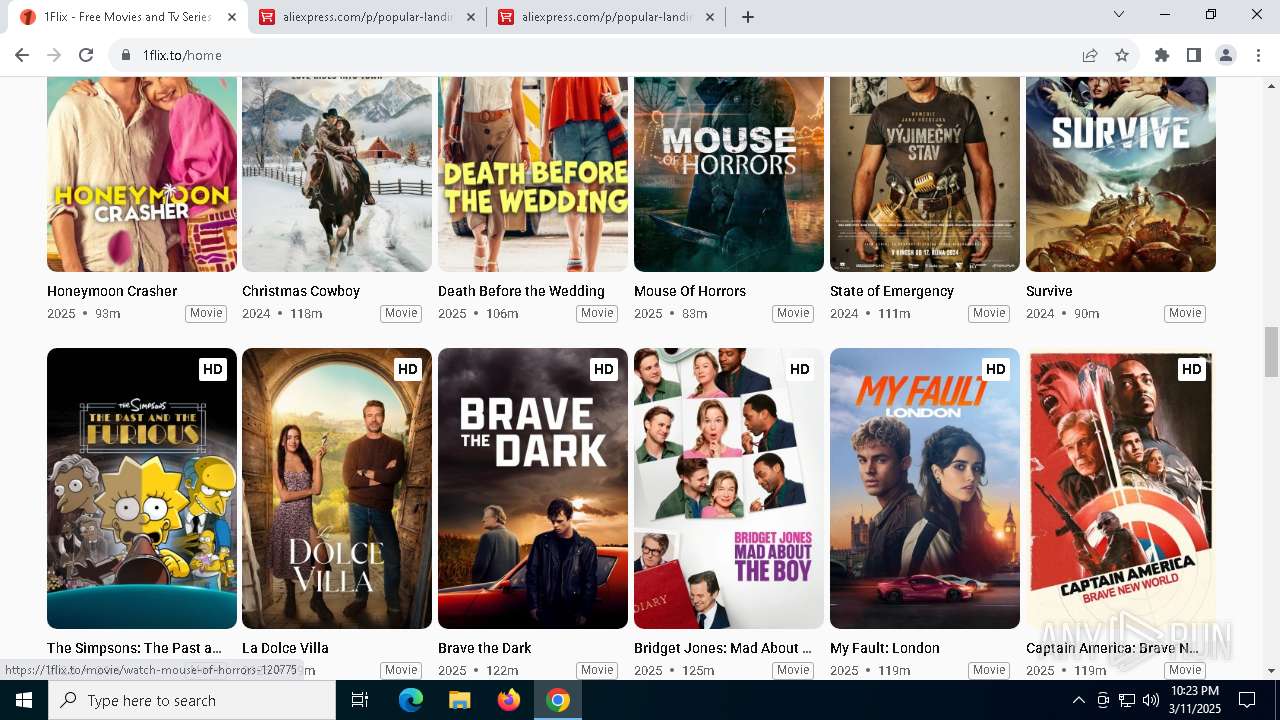The width and height of the screenshot is (1280, 720).
Task: Click the Death Before the Wedding title
Action: [x=521, y=291]
